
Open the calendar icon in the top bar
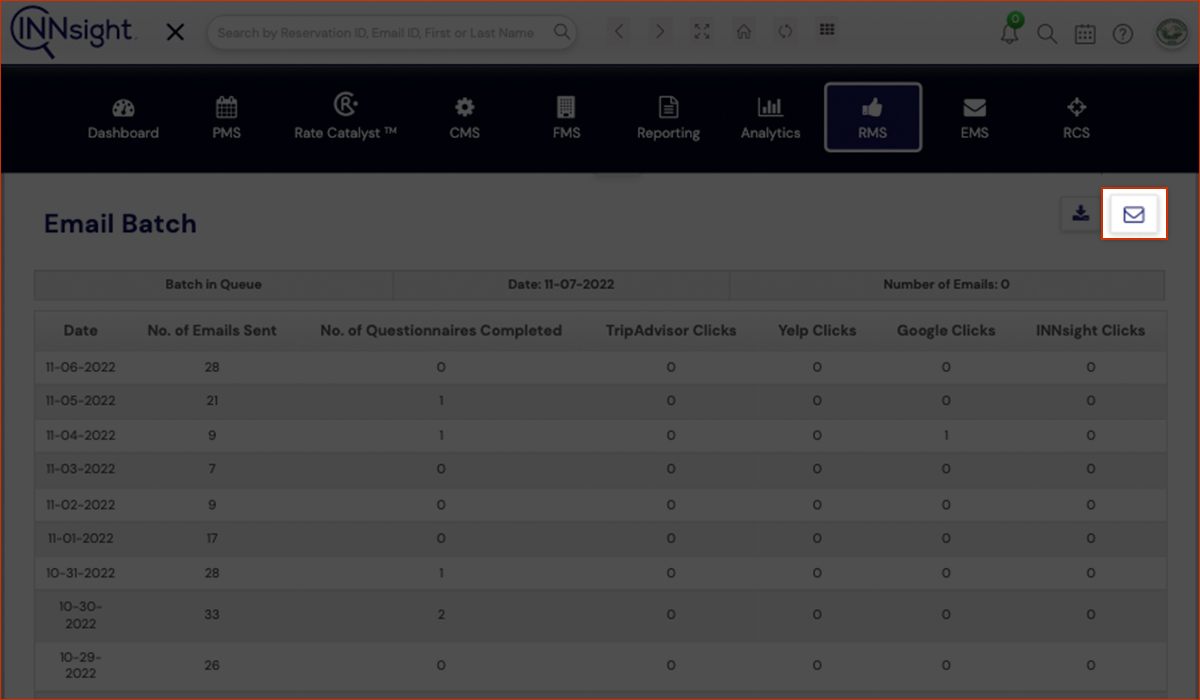click(x=1085, y=34)
